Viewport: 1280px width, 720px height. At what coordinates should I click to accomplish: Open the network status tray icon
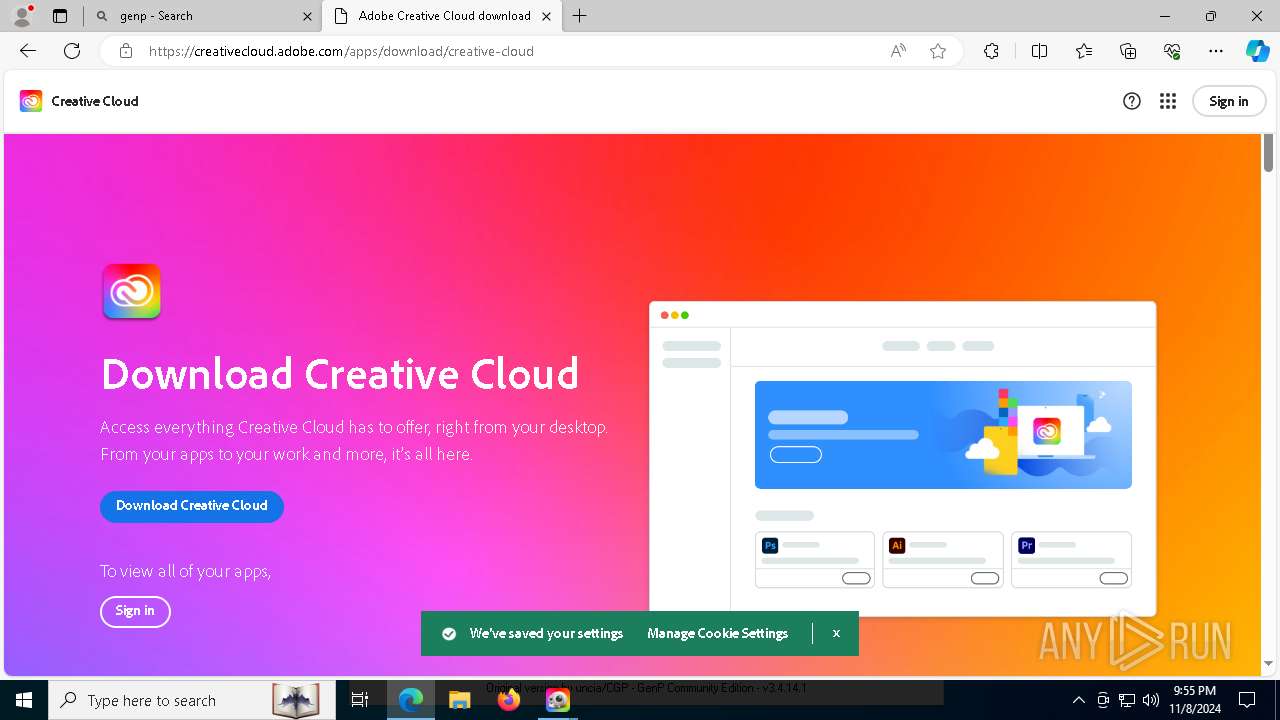coord(1127,700)
